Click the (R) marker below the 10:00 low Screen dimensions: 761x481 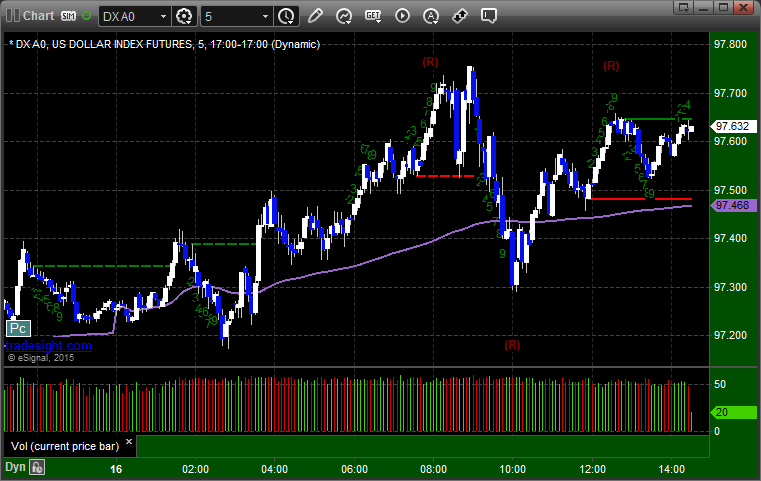point(513,345)
